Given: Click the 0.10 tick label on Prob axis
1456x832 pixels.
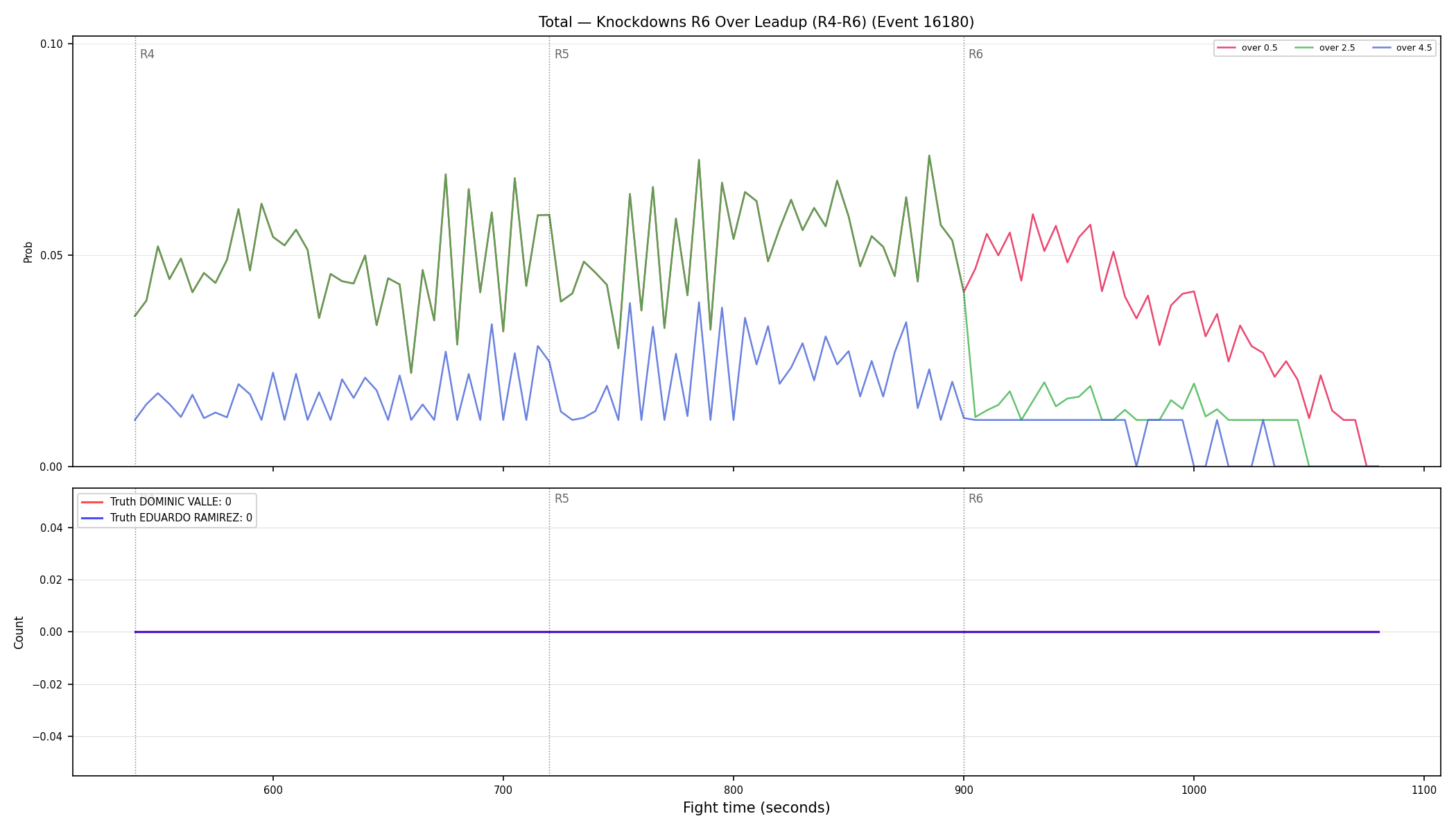Looking at the screenshot, I should [51, 44].
